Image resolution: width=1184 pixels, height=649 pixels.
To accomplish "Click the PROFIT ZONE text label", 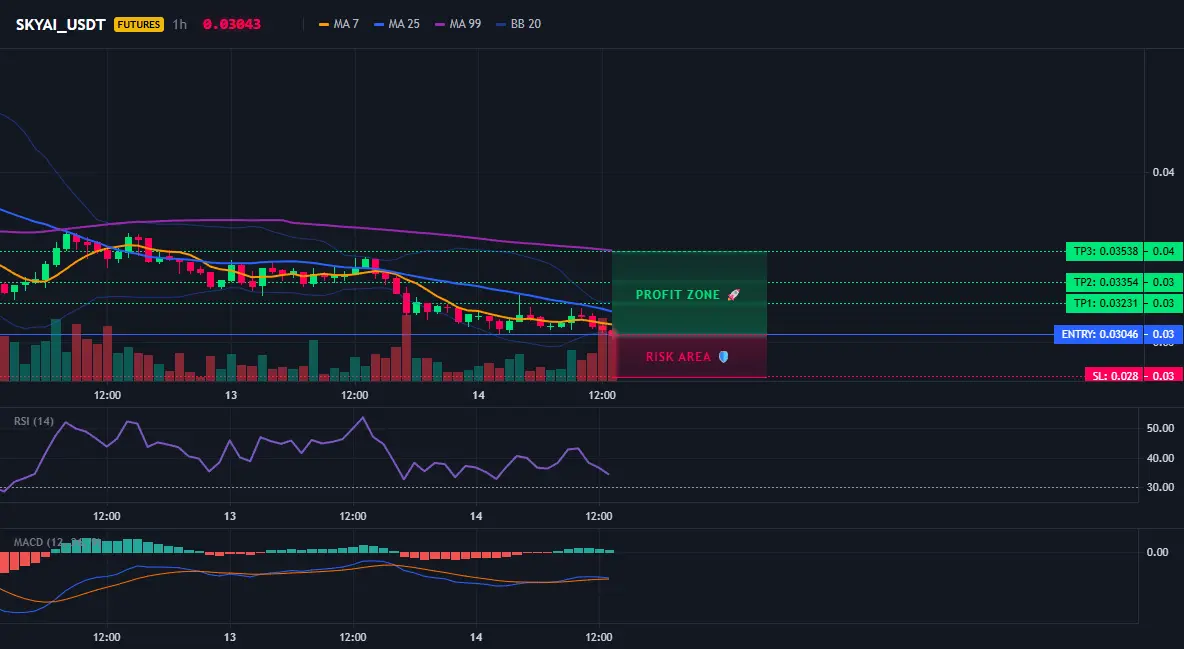I will pos(677,295).
